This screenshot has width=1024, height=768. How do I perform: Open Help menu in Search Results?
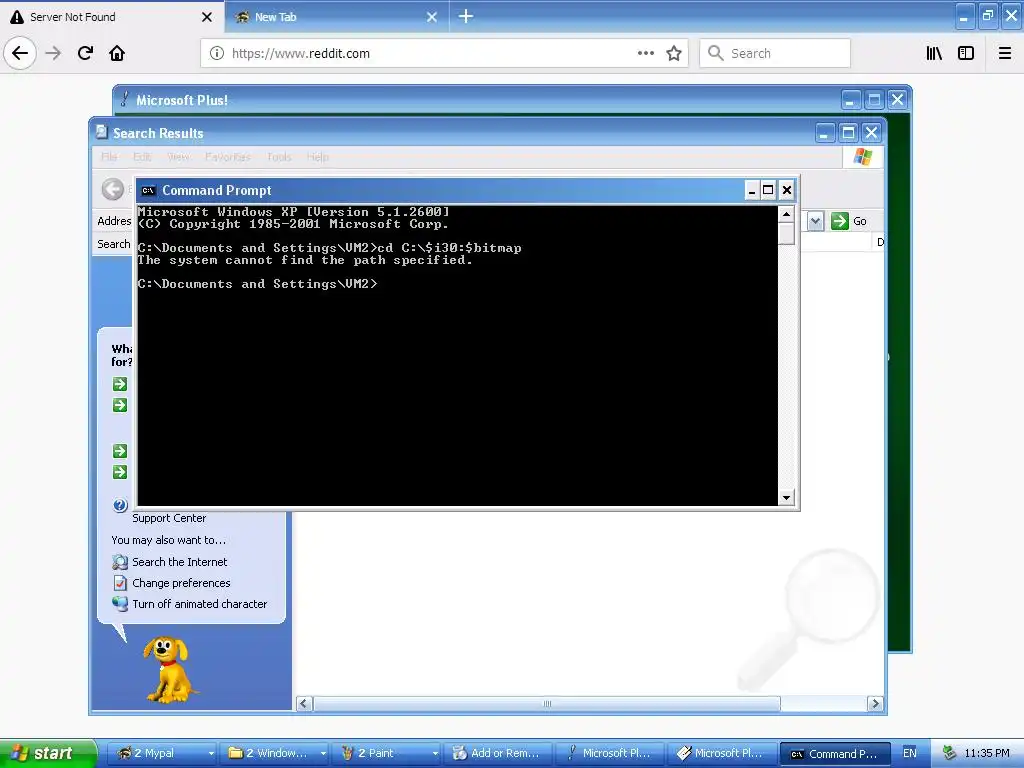click(x=317, y=157)
